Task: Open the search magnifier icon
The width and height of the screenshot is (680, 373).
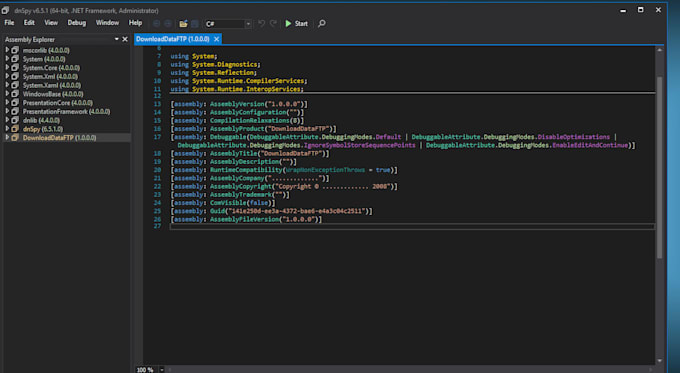Action: click(321, 23)
